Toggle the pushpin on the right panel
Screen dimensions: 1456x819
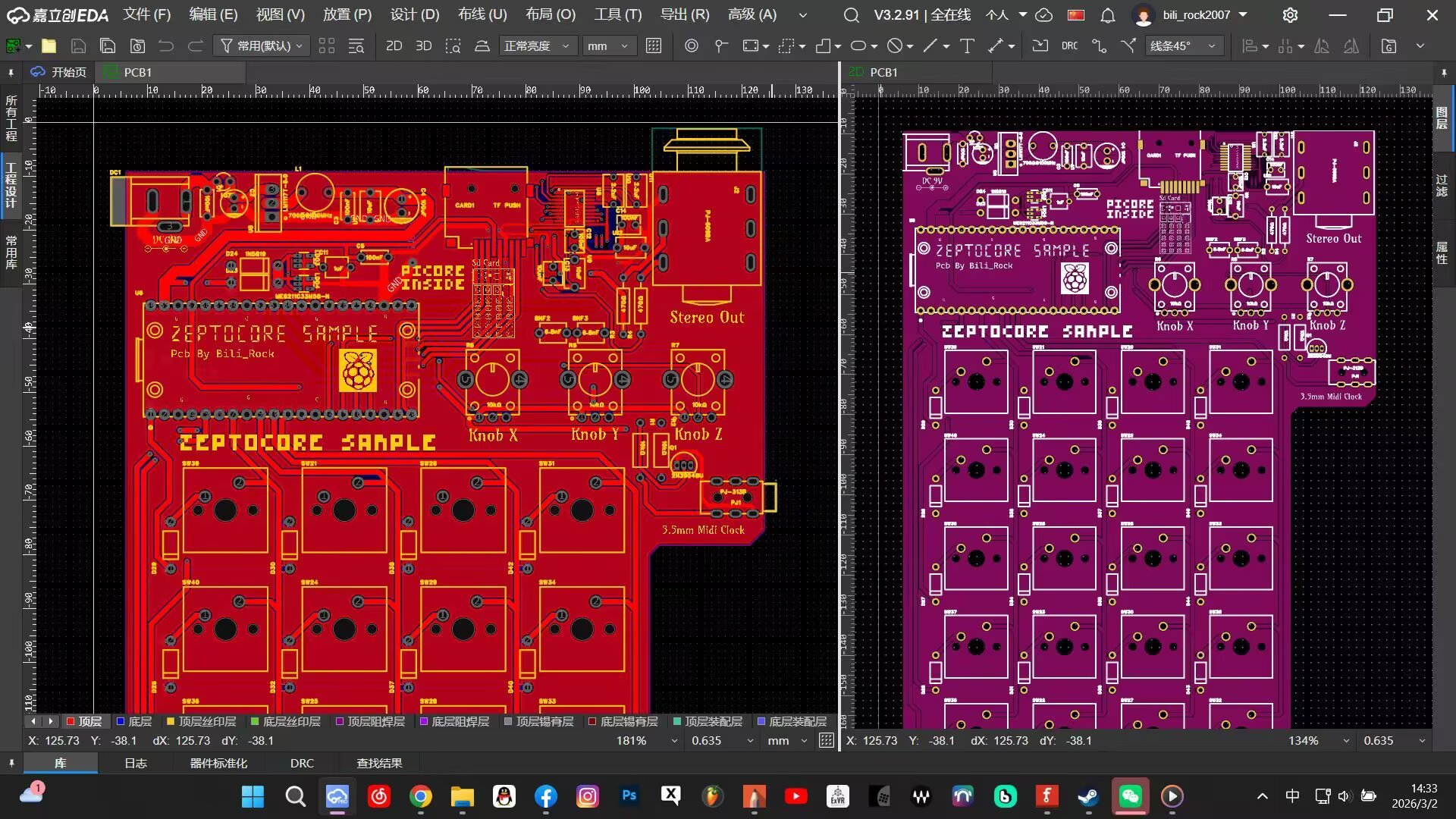tap(1444, 73)
